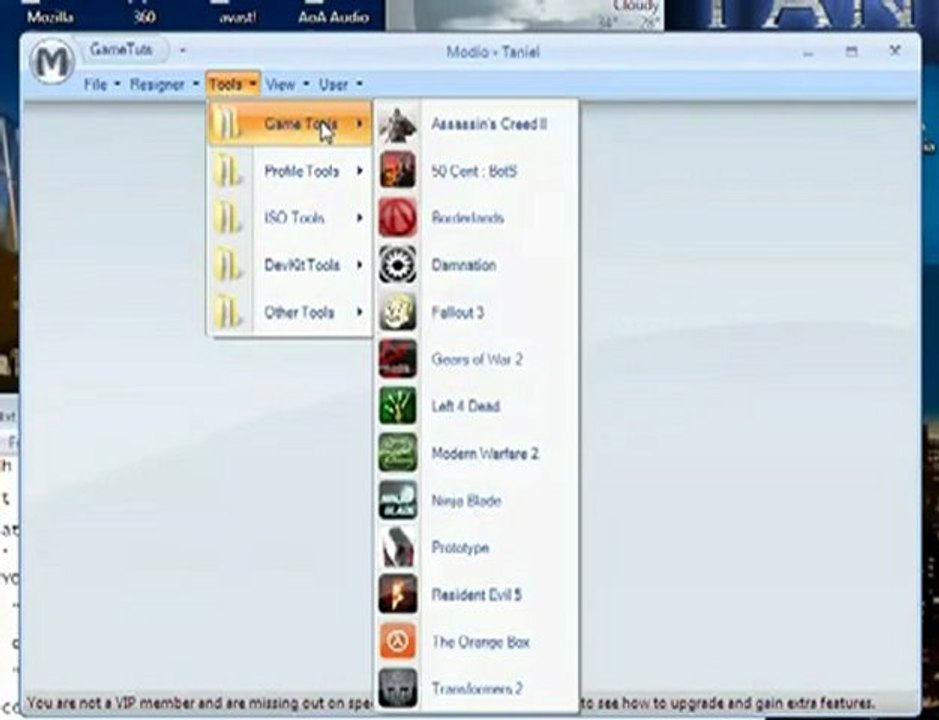Choose Prototype from the game list

click(476, 547)
